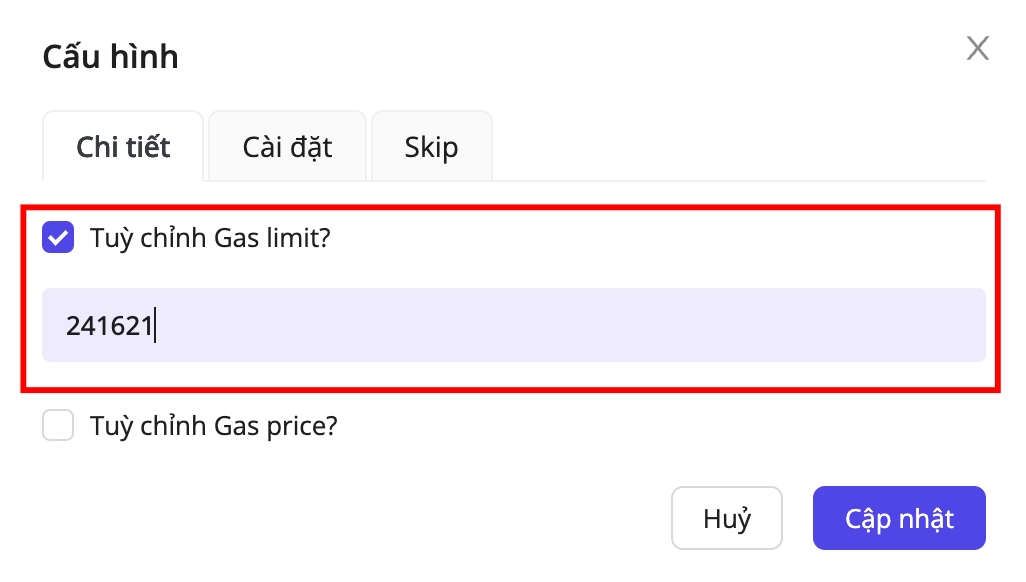Click the Cập nhật button

tap(898, 519)
